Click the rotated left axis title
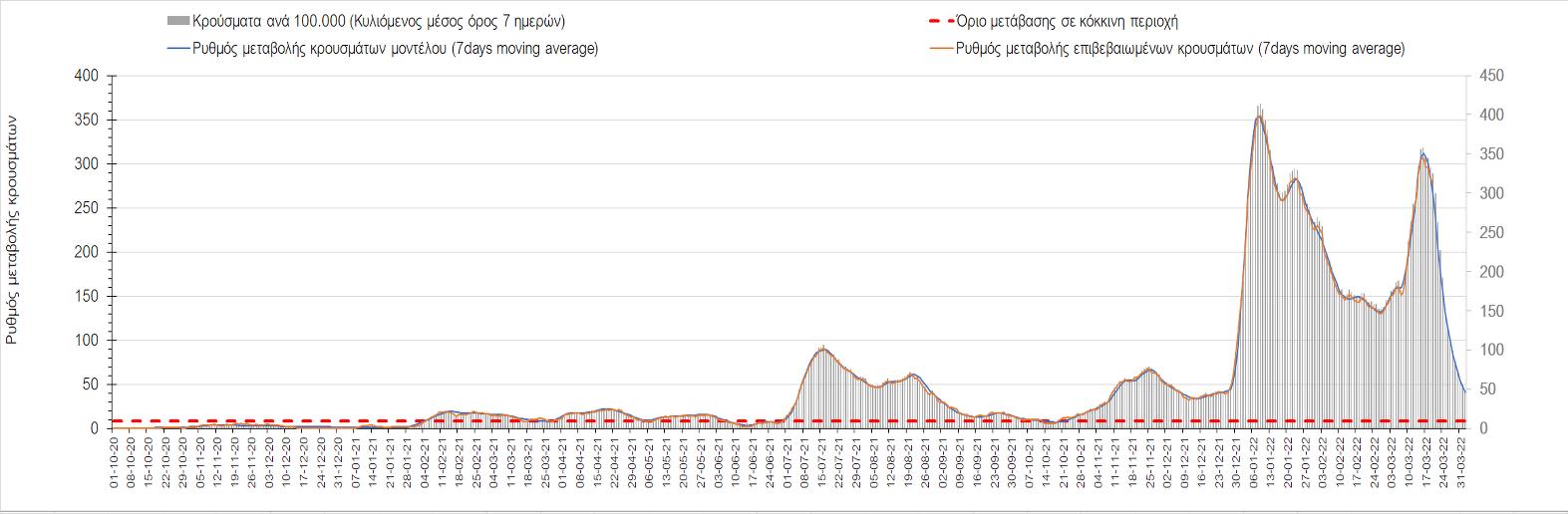Screen dimensions: 1568x514 (13, 229)
